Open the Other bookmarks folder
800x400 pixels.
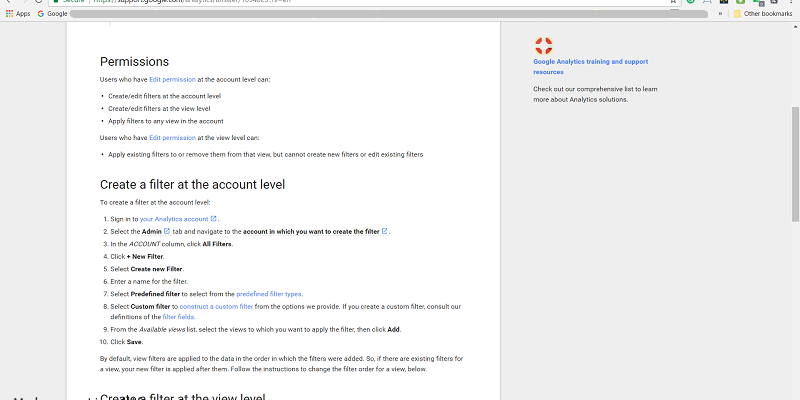[x=763, y=14]
